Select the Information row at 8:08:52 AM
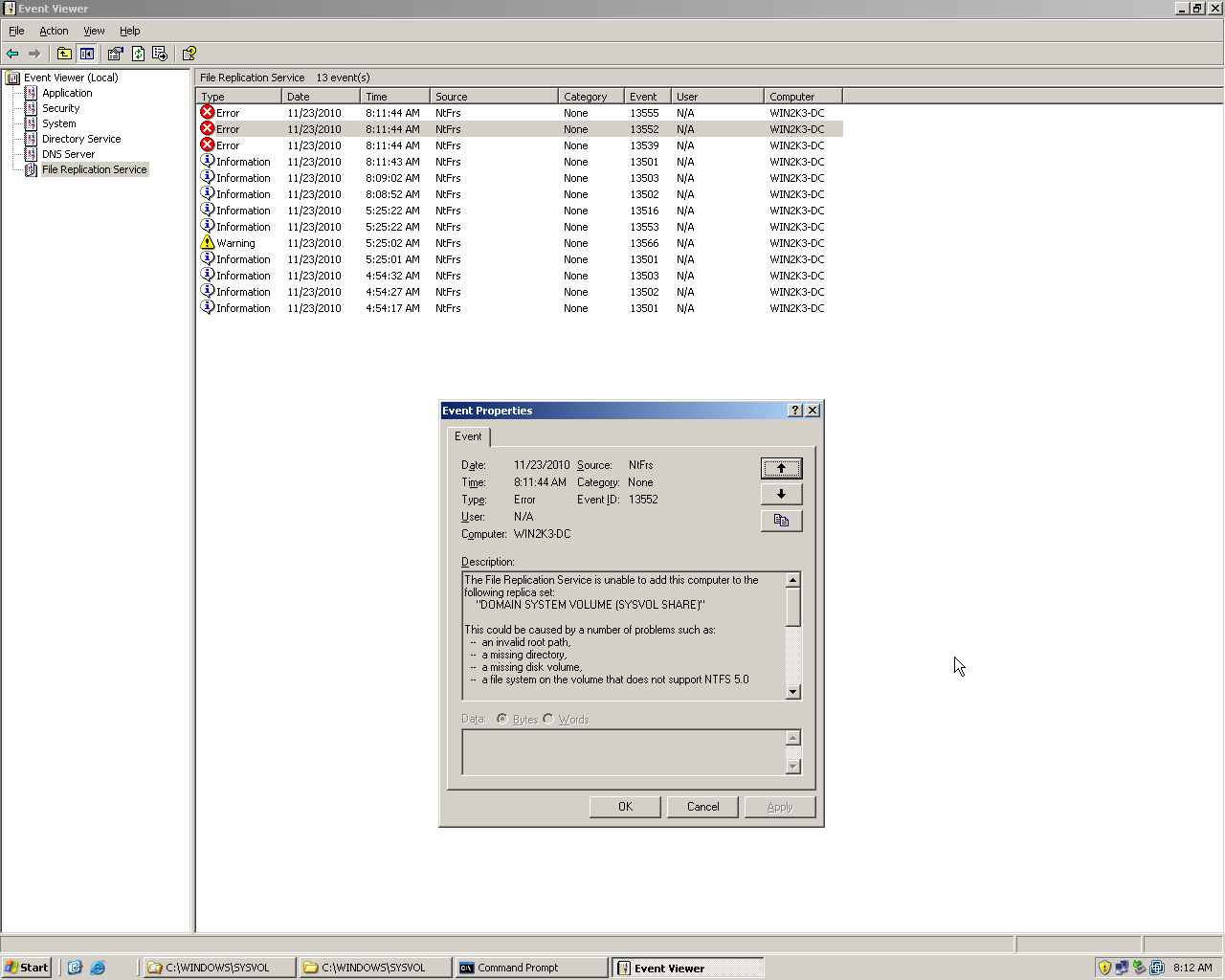This screenshot has width=1225, height=980. [x=520, y=194]
